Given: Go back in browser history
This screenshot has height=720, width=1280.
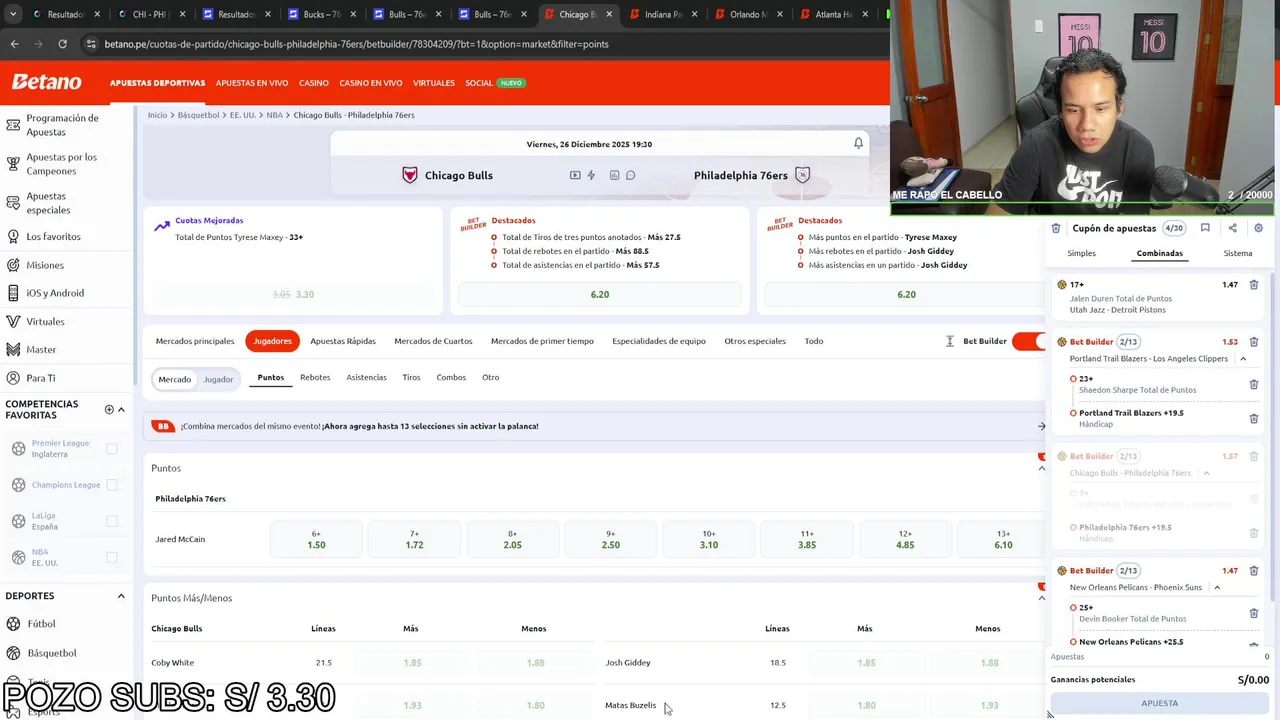Looking at the screenshot, I should pyautogui.click(x=14, y=44).
